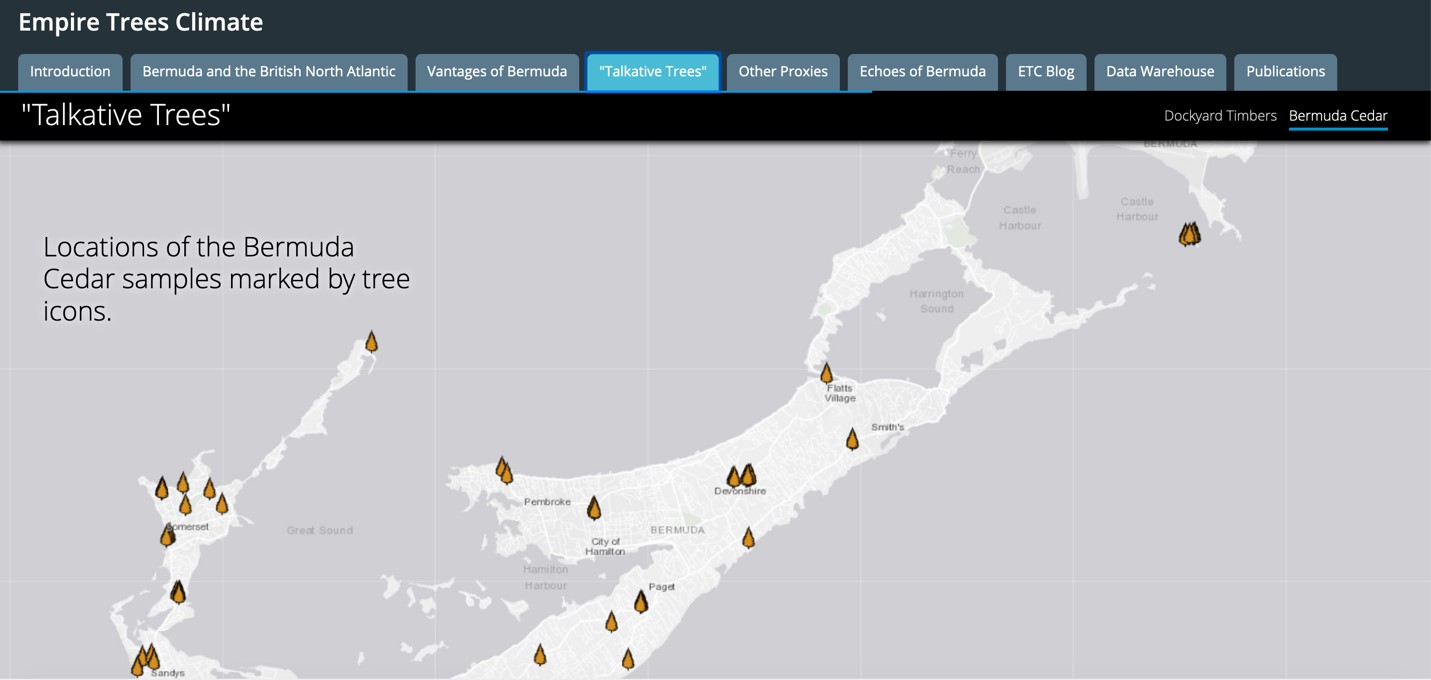This screenshot has height=680, width=1431.
Task: Open the Echoes of Bermuda tab
Action: click(922, 72)
